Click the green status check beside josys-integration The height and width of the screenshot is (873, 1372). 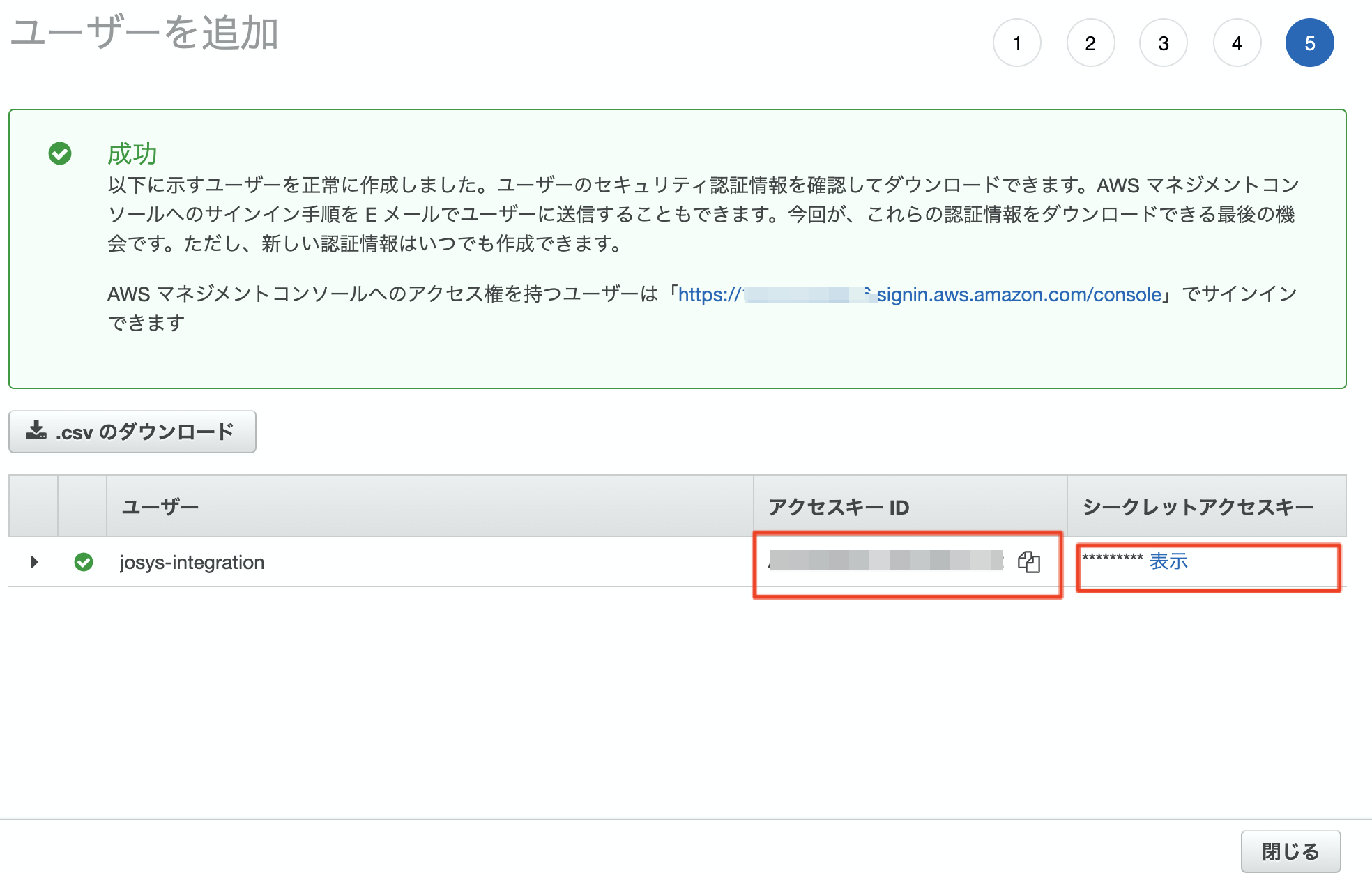[84, 562]
